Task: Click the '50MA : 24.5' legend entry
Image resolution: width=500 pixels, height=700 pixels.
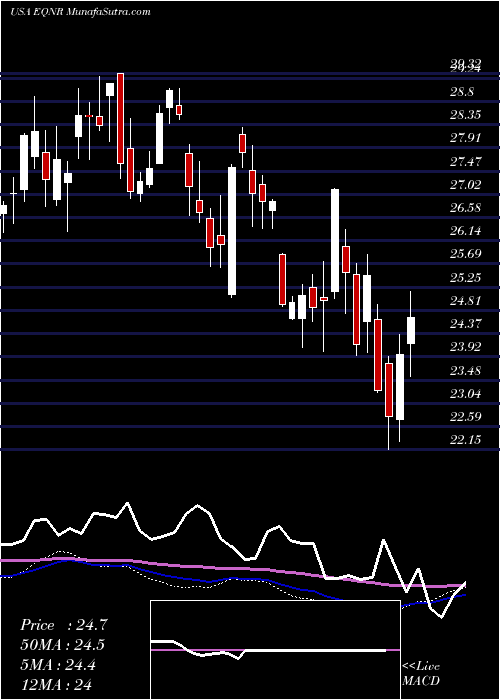Action: click(x=64, y=645)
